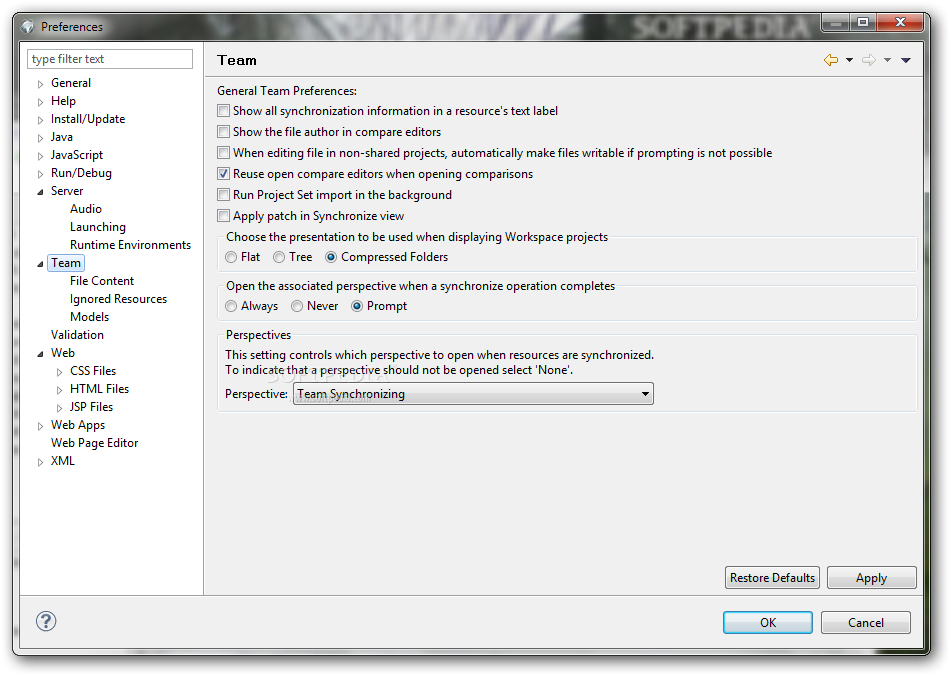This screenshot has width=951, height=676.
Task: Select the XML preference category
Action: click(x=63, y=461)
